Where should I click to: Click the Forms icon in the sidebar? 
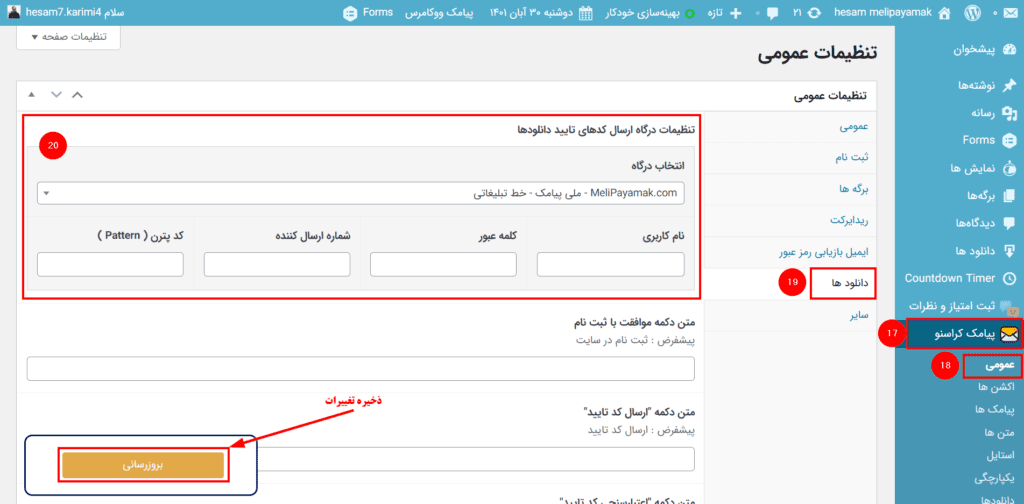click(x=1009, y=140)
